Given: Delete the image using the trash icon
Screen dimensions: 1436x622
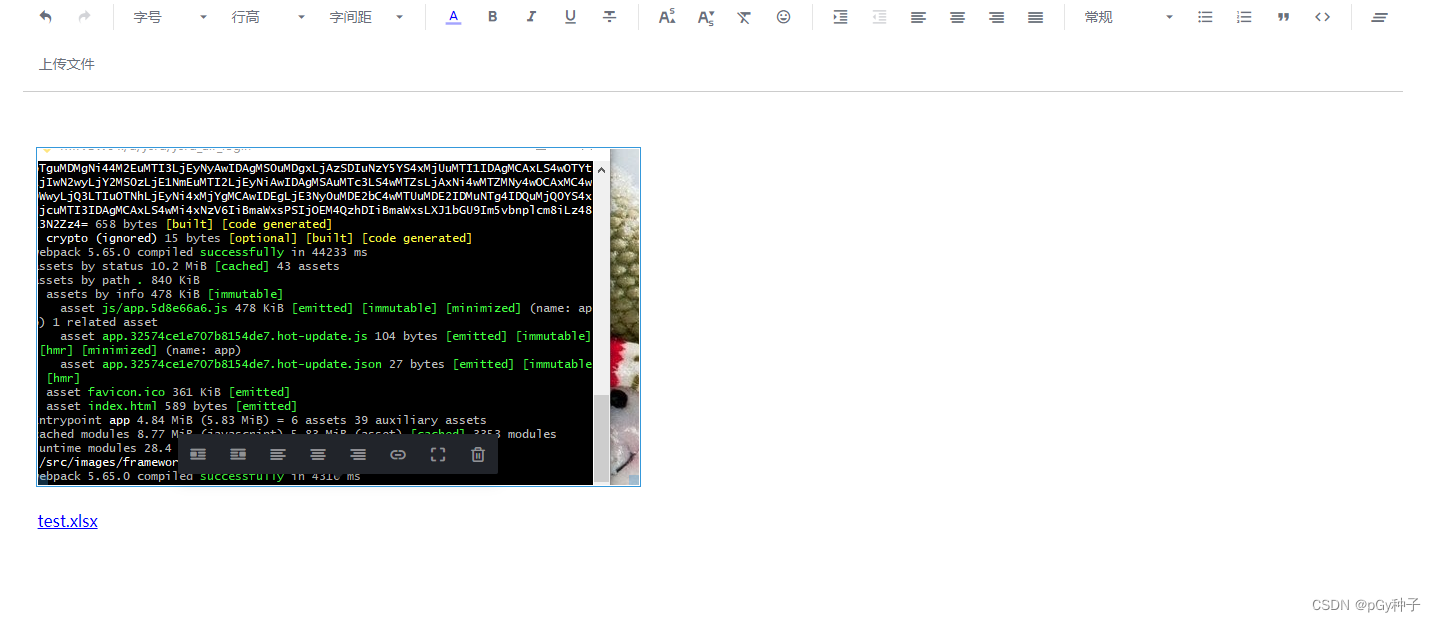Looking at the screenshot, I should [478, 454].
